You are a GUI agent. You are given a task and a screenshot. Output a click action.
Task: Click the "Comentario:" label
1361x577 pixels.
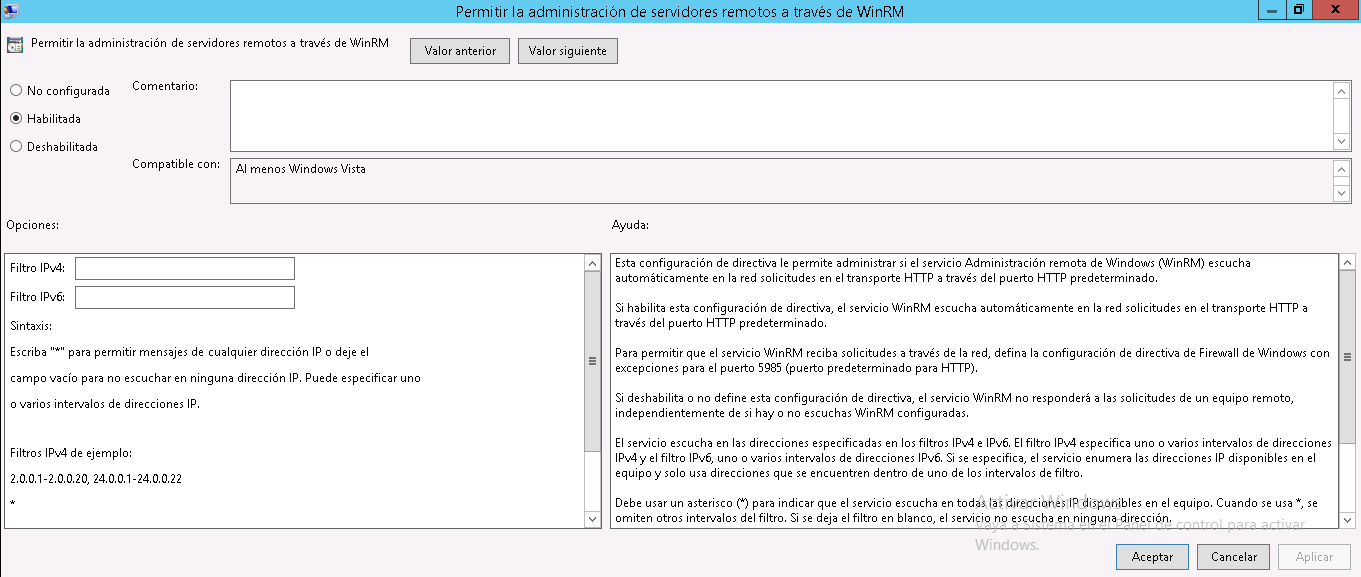click(165, 86)
